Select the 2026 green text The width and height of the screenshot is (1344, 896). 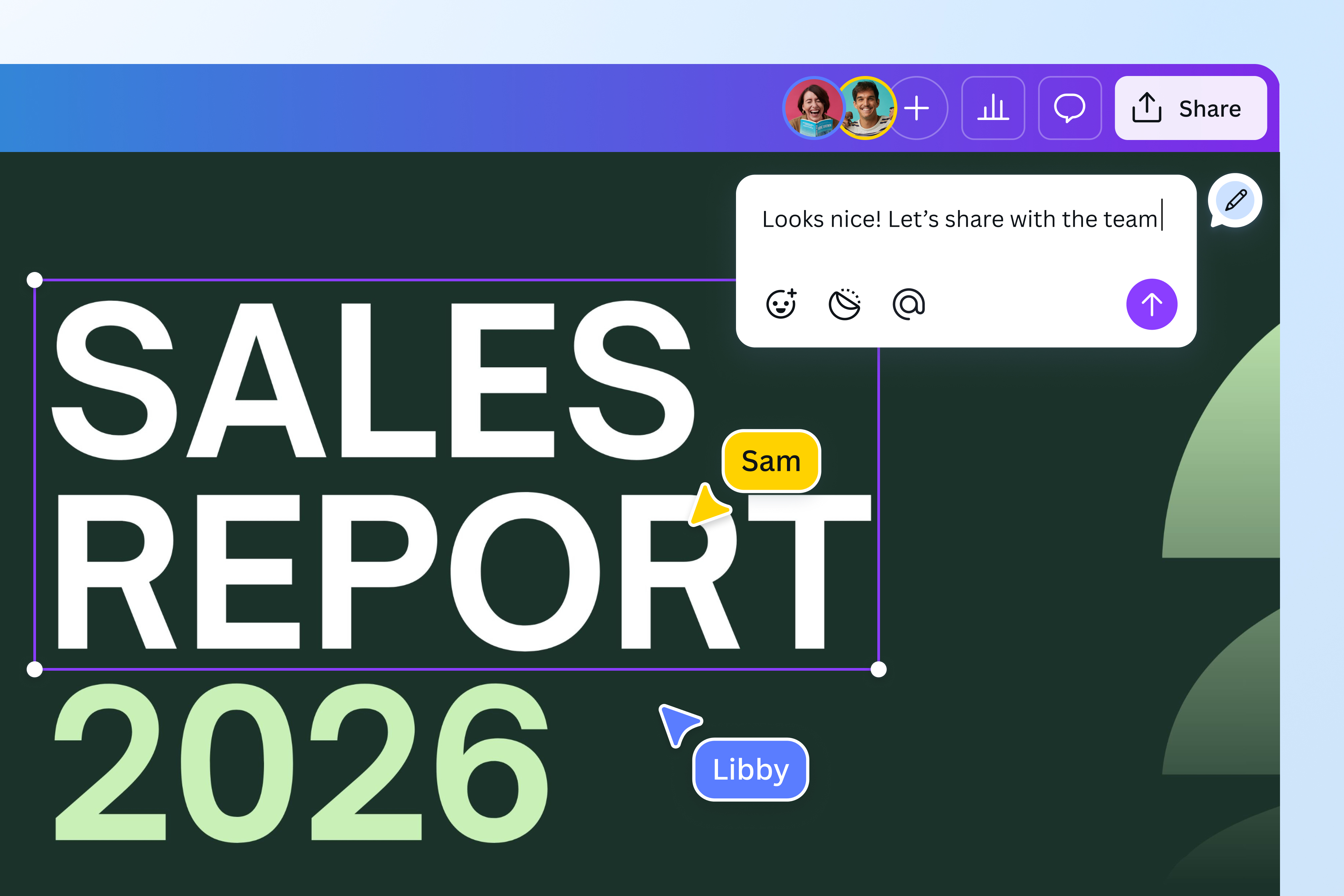pos(301,763)
